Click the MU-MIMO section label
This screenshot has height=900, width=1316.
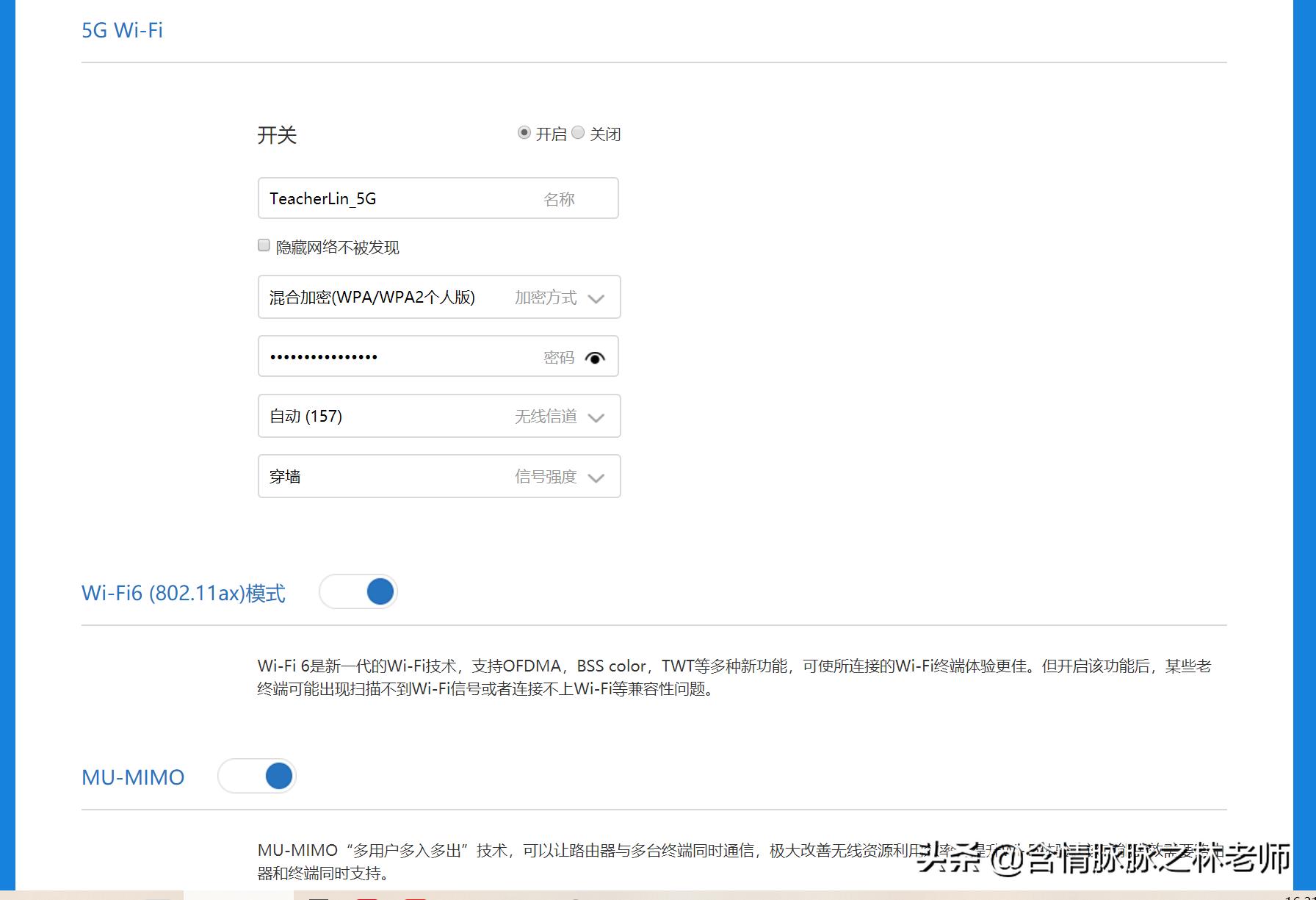(x=132, y=777)
